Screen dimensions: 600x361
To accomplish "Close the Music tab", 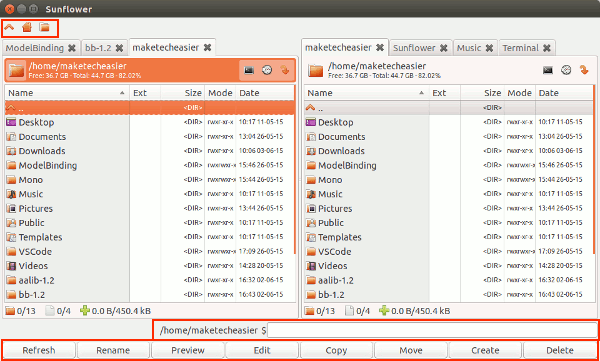I will coord(489,48).
